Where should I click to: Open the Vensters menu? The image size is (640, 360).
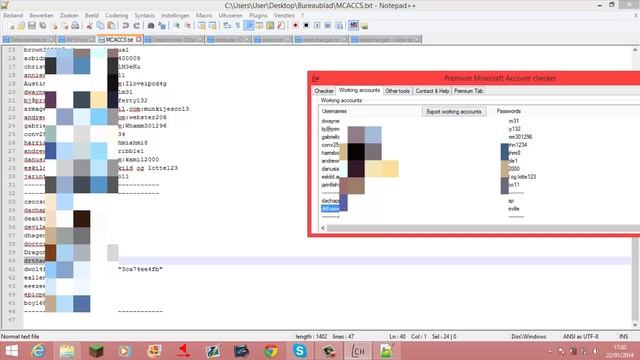[x=284, y=16]
